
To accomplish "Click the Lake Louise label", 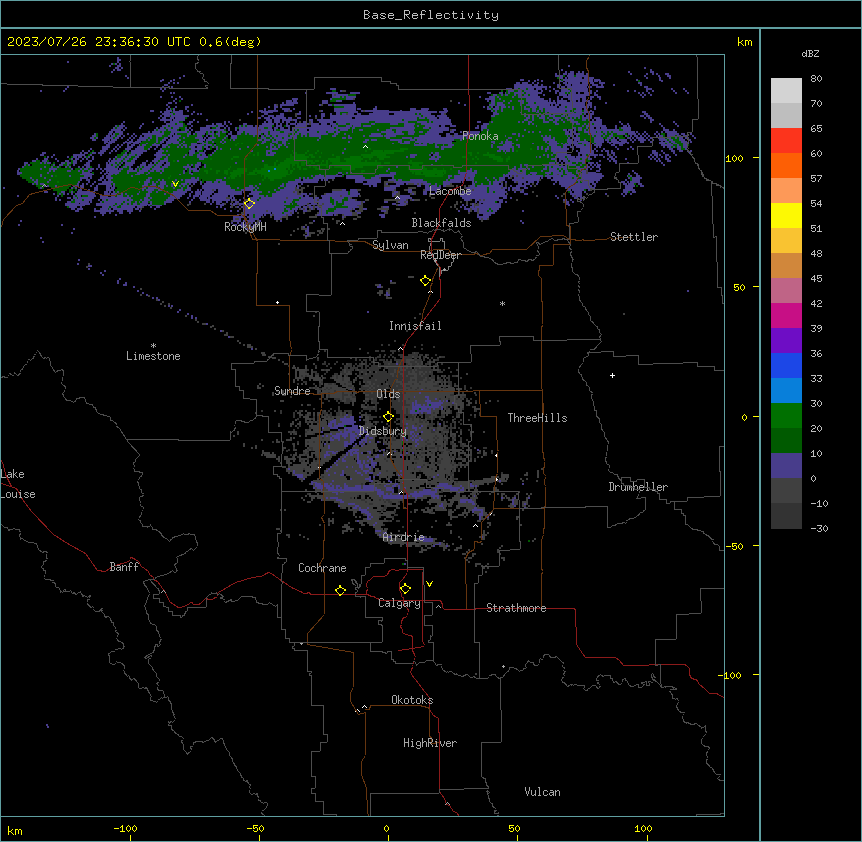I will pyautogui.click(x=18, y=484).
